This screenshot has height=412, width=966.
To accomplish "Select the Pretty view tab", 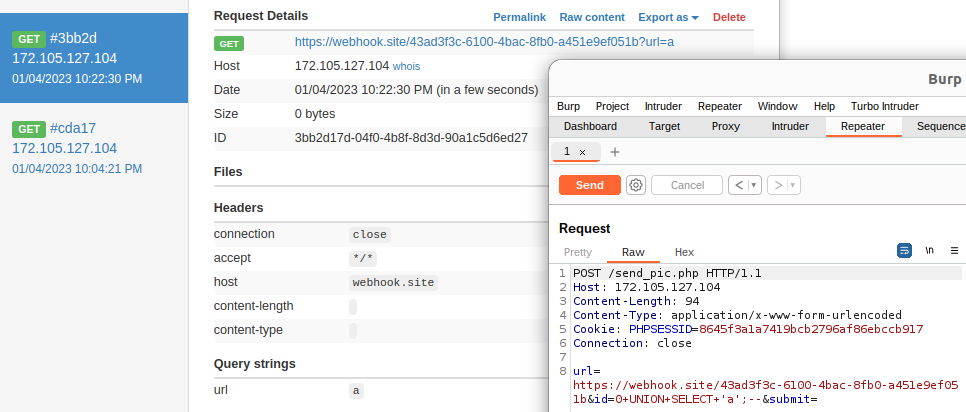I will (578, 252).
